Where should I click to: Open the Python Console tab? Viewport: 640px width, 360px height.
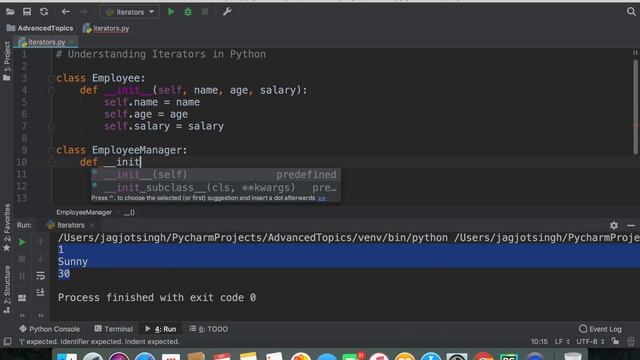tap(49, 329)
